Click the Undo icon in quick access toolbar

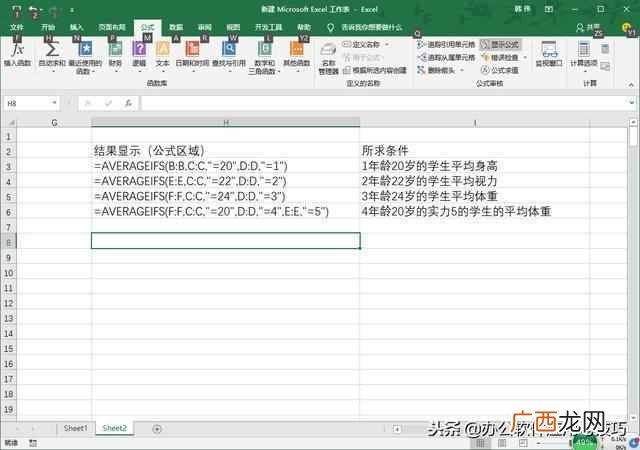point(34,10)
